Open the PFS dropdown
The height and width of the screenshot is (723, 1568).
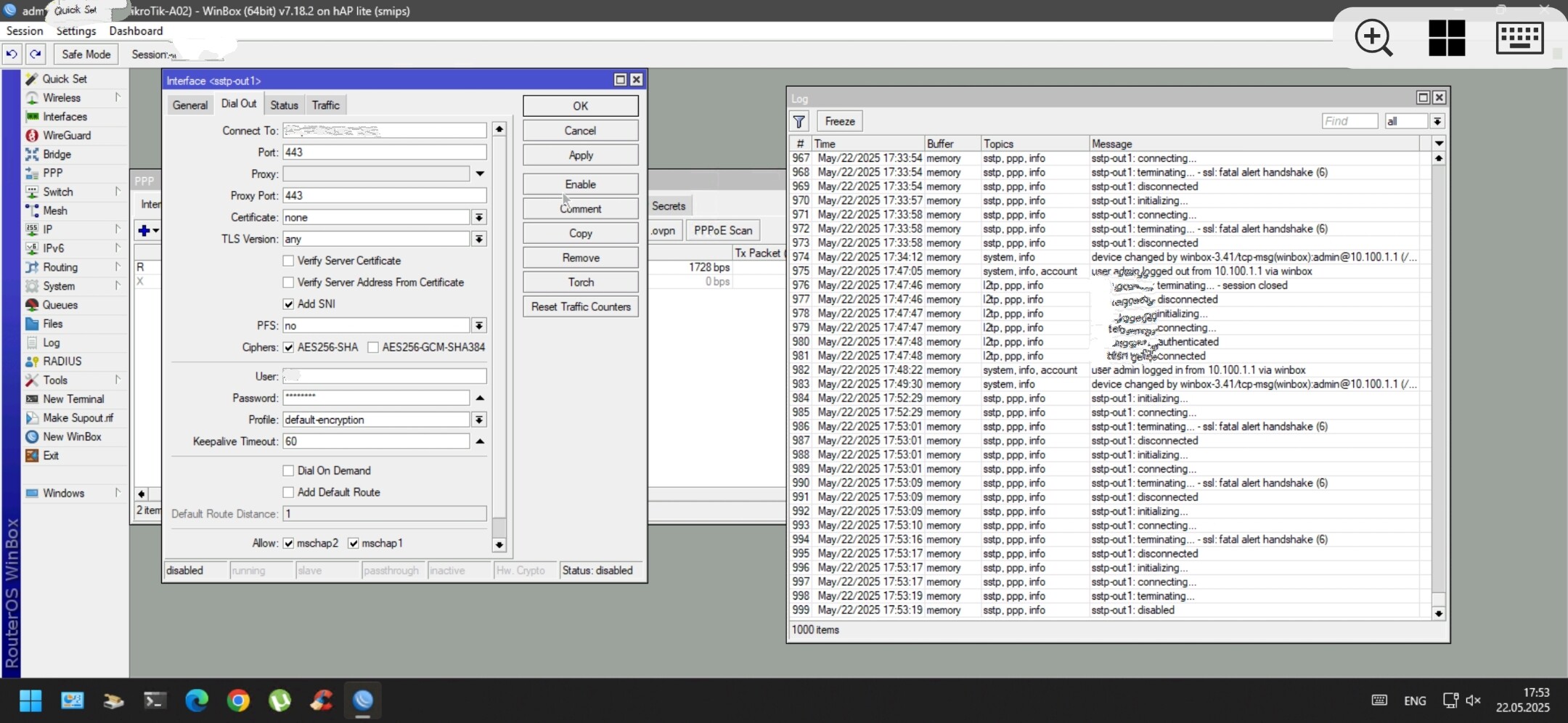479,326
